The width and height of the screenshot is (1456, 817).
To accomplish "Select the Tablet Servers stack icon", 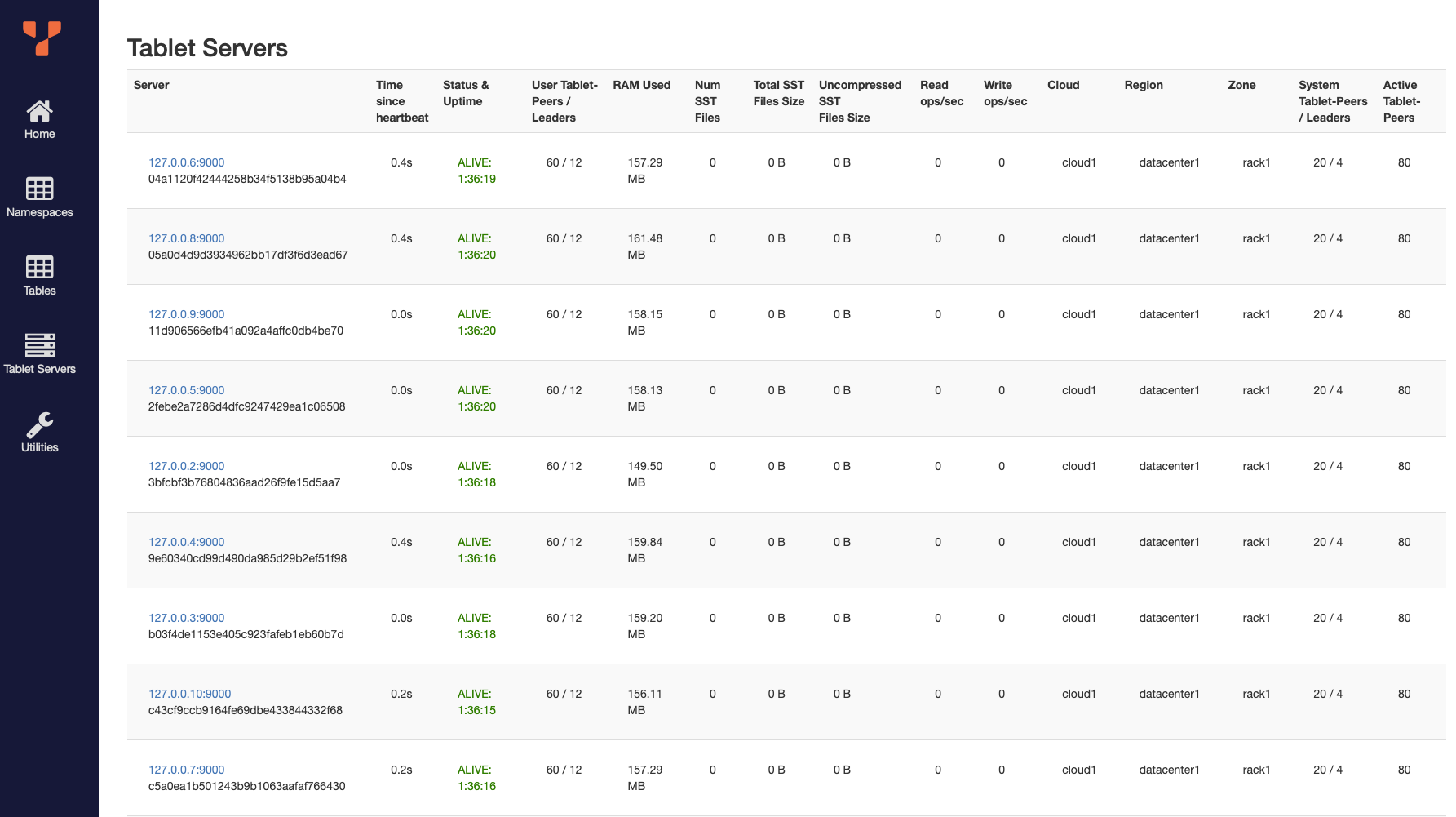I will pos(39,345).
